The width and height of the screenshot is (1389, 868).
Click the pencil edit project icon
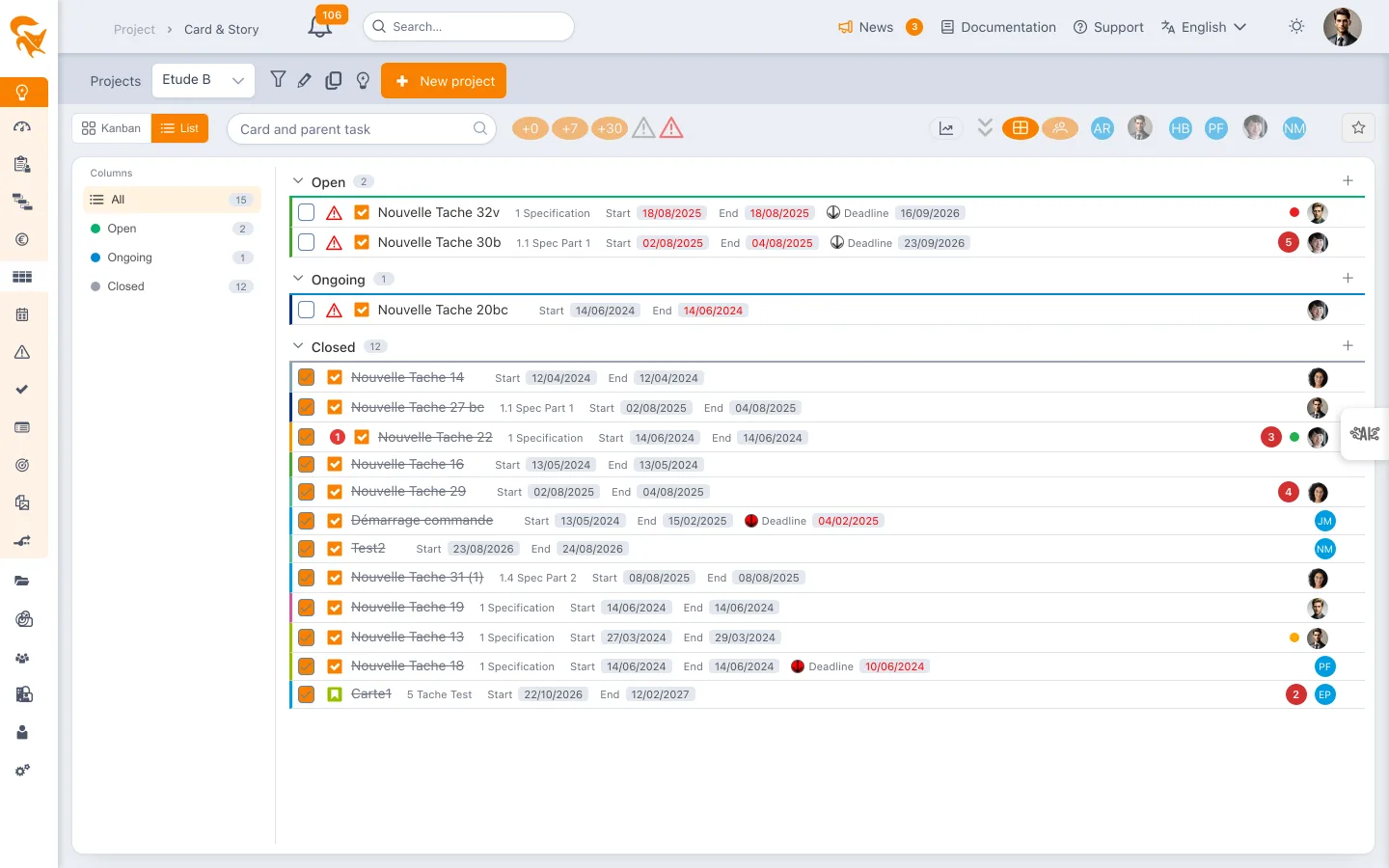coord(305,81)
